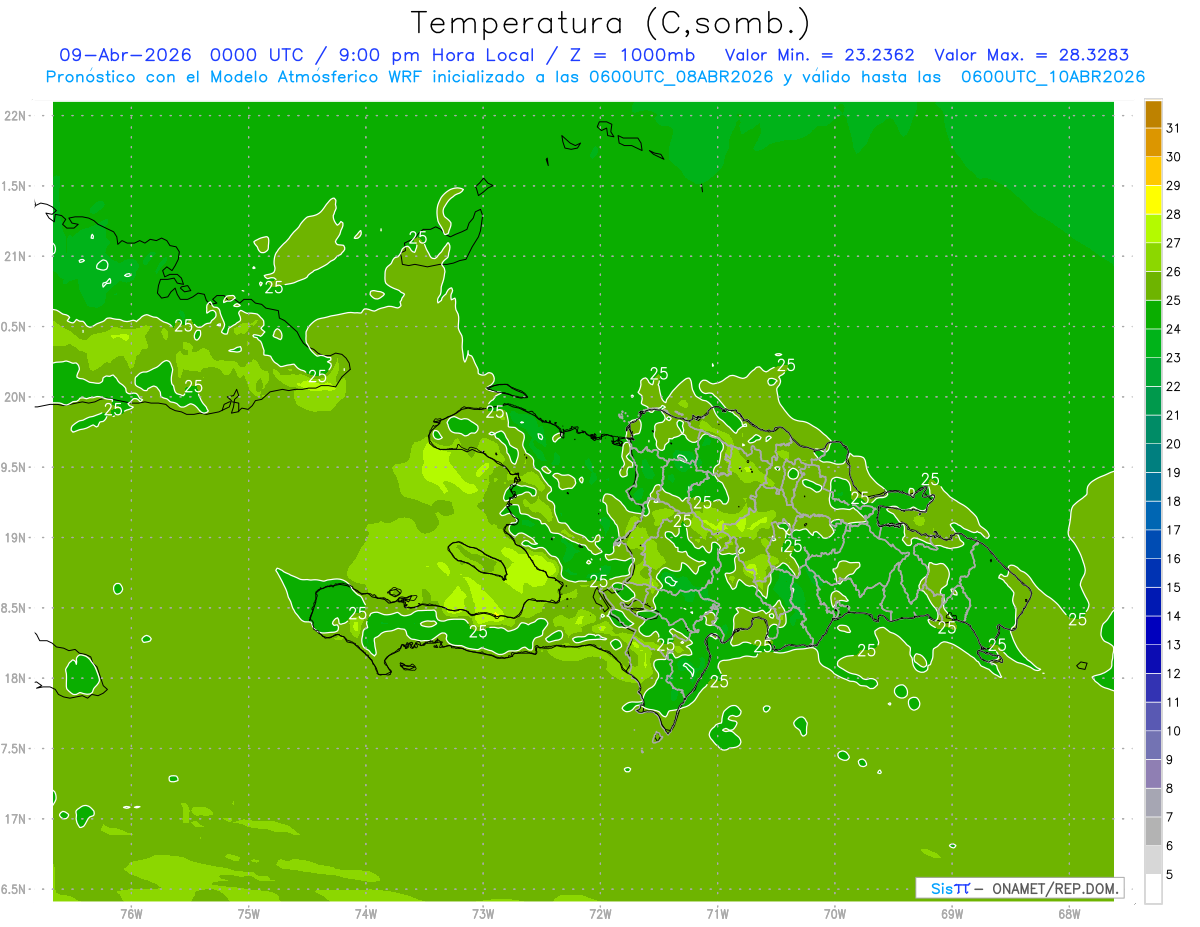Select the blue legend swatch between 15 and 16
1200x927 pixels.
[1153, 573]
